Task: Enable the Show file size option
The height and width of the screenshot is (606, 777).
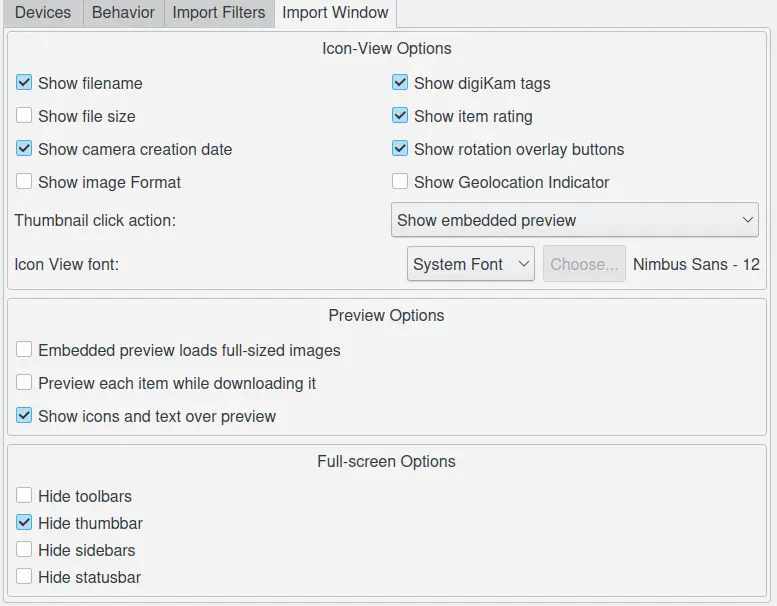Action: coord(25,116)
